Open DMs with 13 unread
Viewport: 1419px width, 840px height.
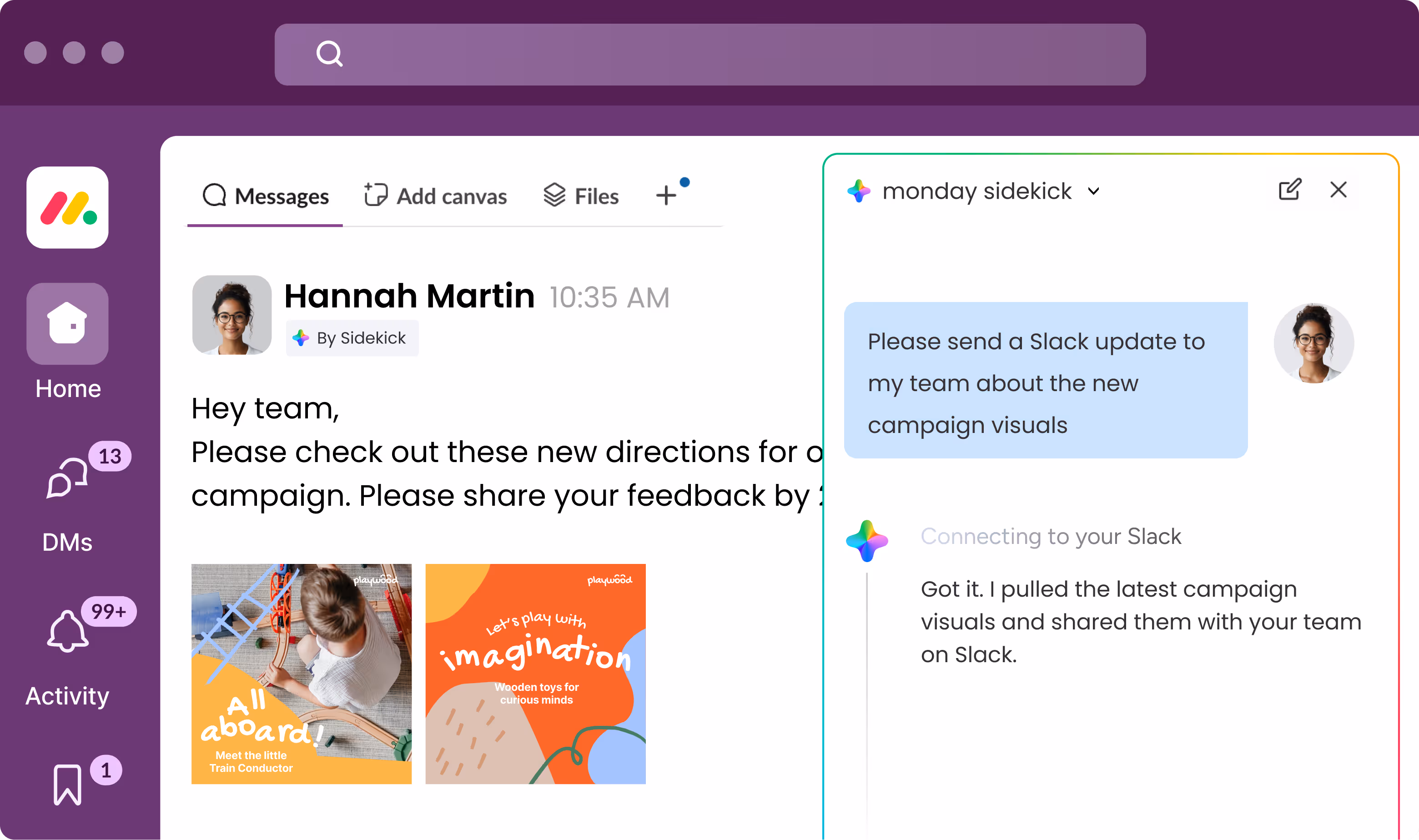tap(68, 478)
